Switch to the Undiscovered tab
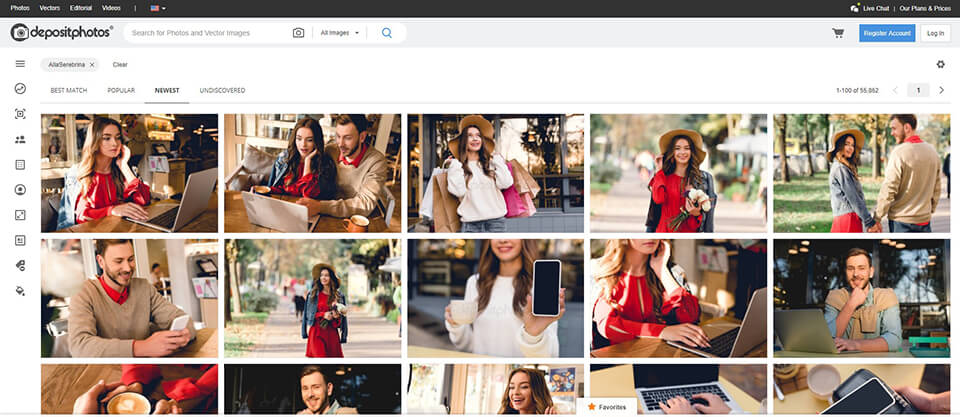Viewport: 960px width, 417px height. (x=222, y=90)
